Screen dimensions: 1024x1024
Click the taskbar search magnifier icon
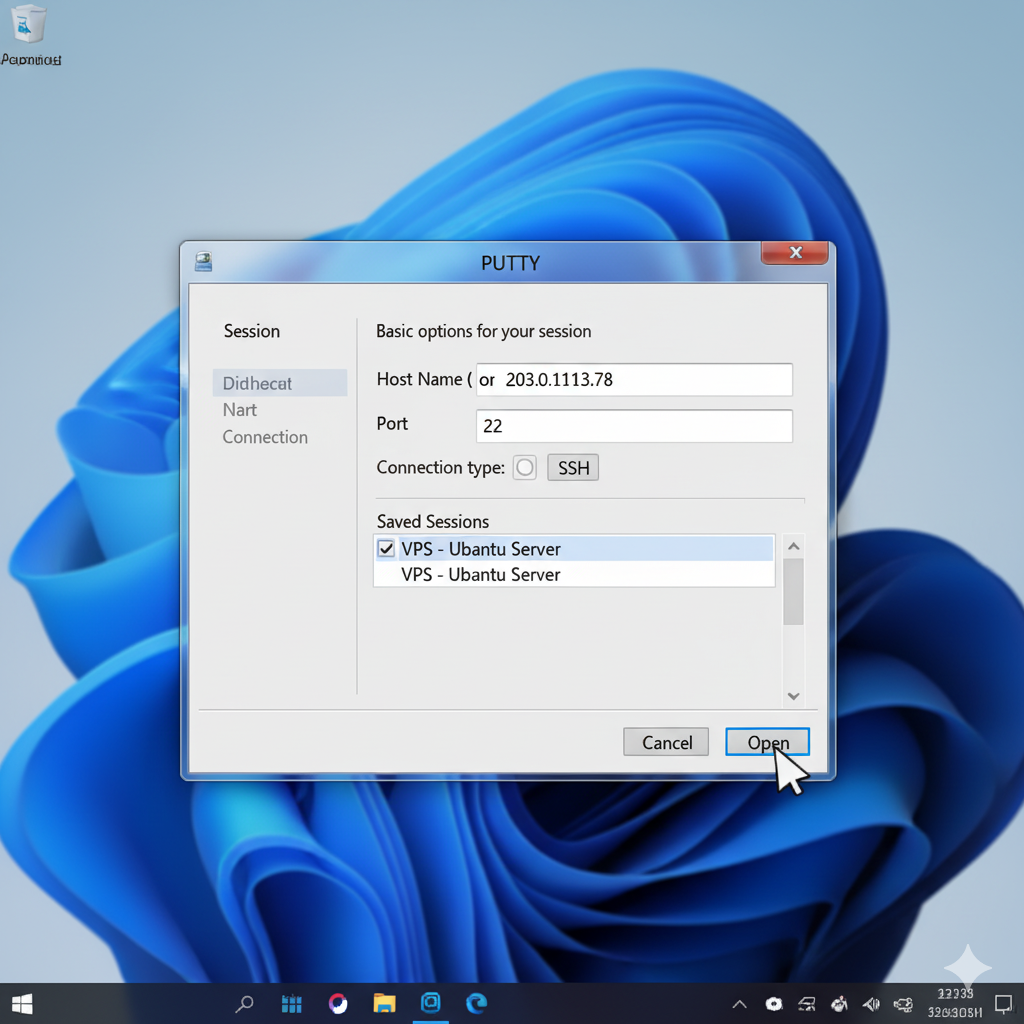click(x=244, y=1004)
